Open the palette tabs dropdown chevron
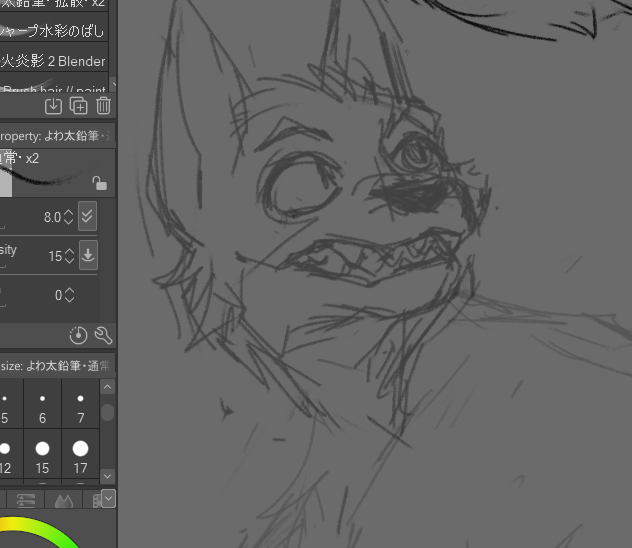Image resolution: width=632 pixels, height=548 pixels. tap(109, 498)
